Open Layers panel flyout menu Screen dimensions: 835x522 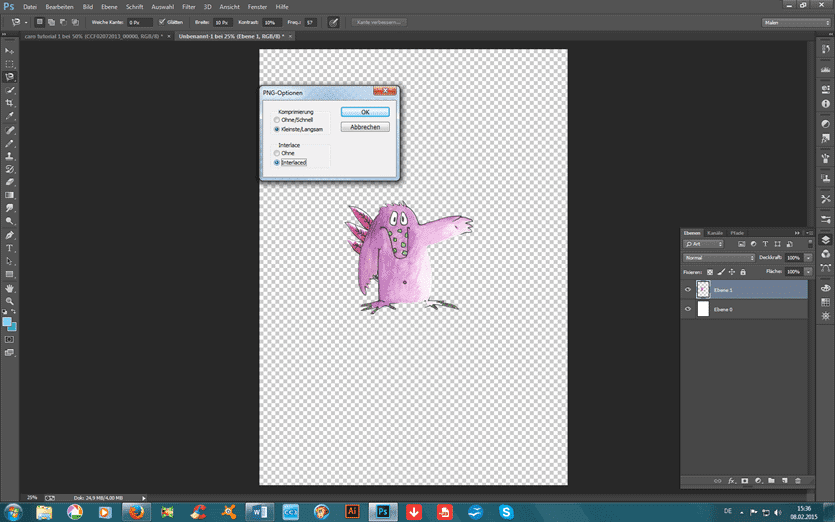pos(809,233)
